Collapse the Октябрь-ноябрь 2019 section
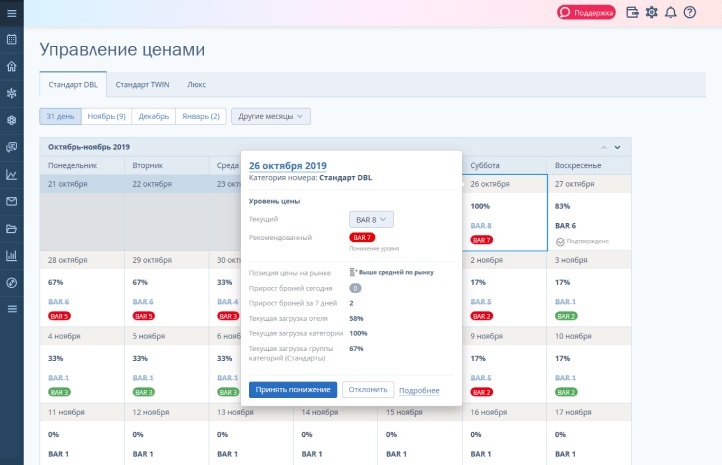 604,147
